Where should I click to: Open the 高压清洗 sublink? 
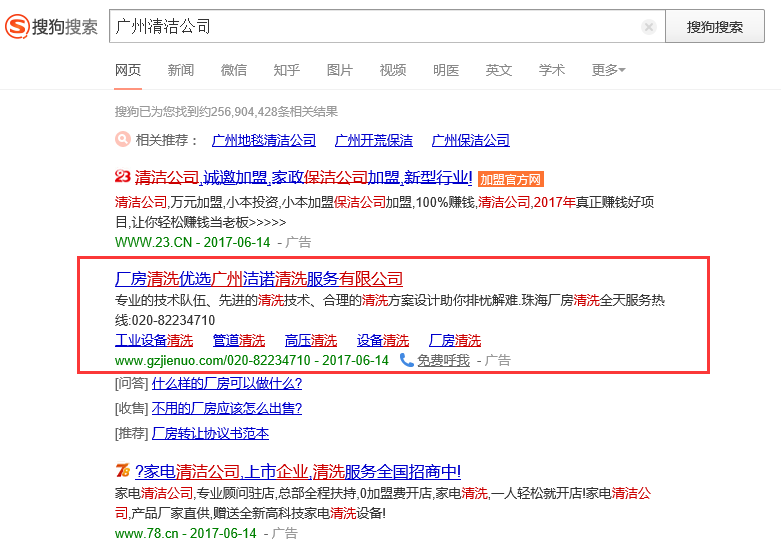pos(311,340)
